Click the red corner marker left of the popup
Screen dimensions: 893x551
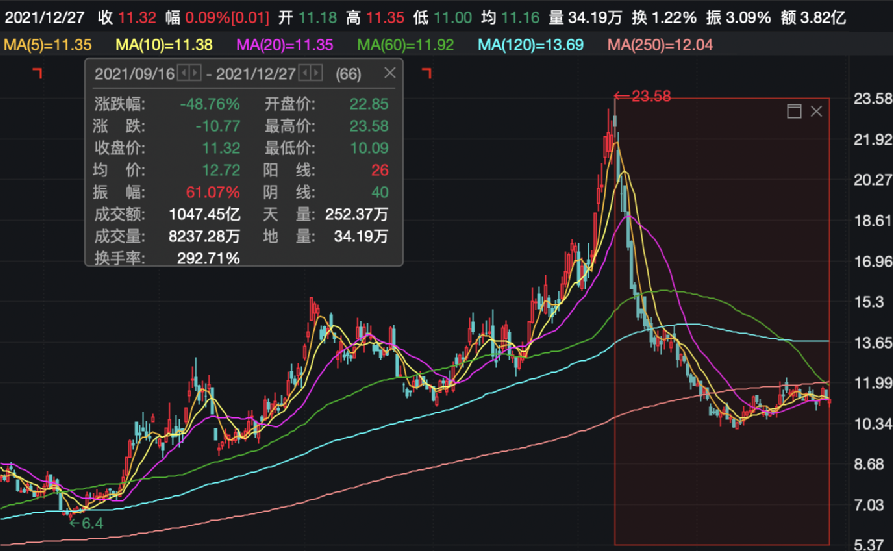point(38,73)
